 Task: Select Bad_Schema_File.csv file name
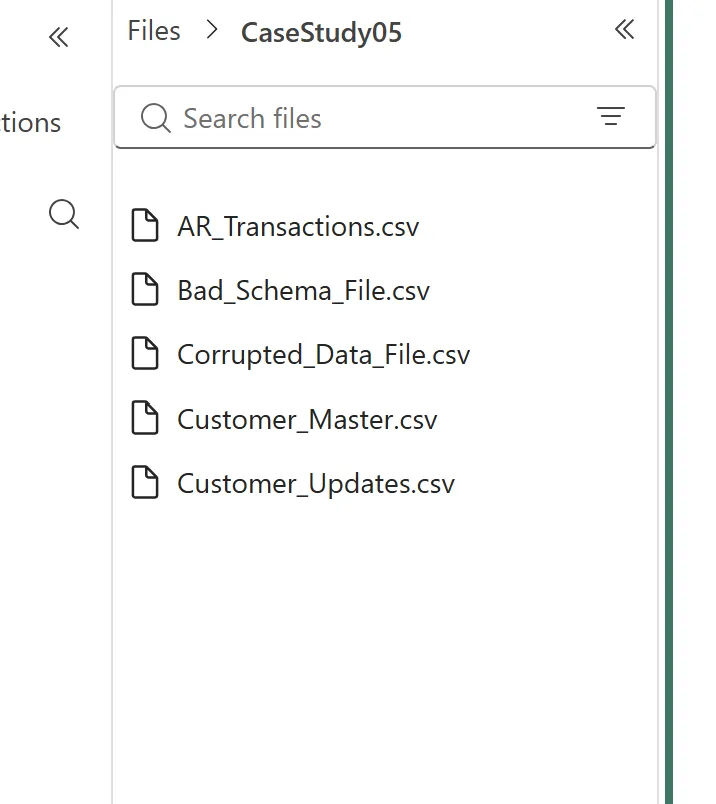[303, 291]
